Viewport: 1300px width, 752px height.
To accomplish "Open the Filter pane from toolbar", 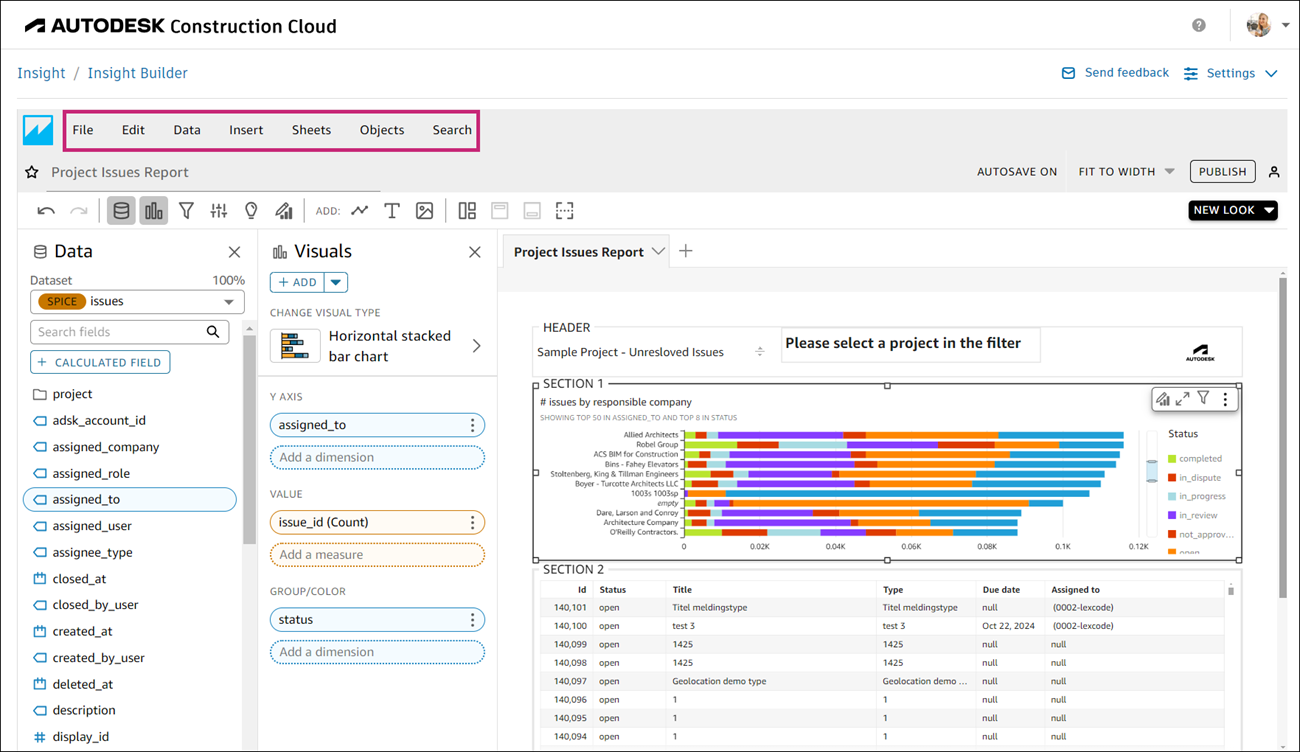I will pos(186,211).
